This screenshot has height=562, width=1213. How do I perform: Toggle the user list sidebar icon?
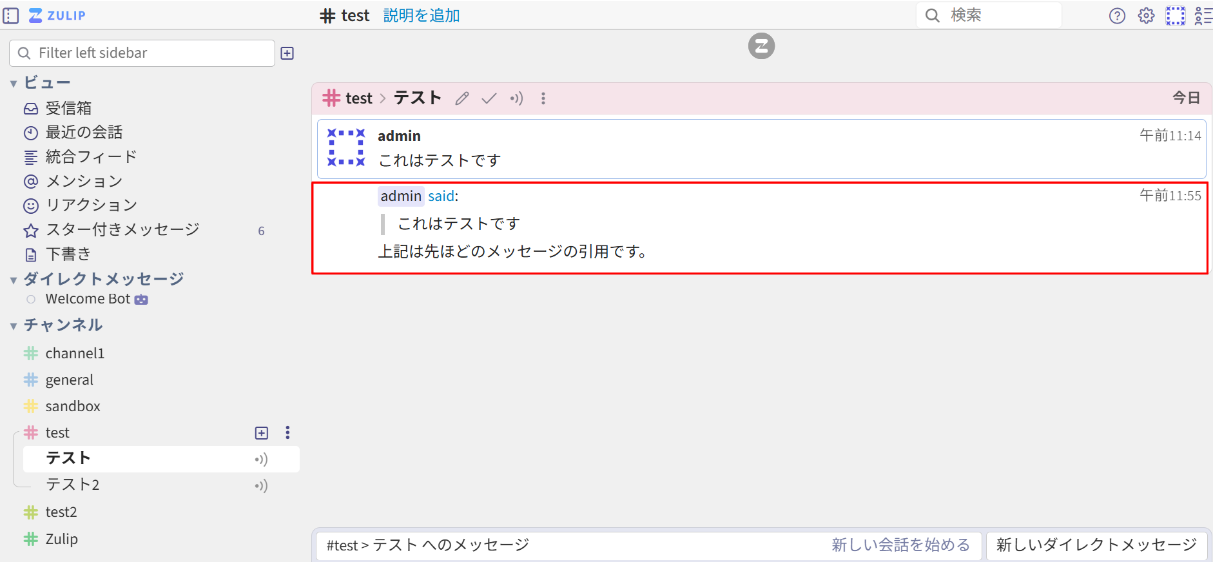[x=1203, y=15]
